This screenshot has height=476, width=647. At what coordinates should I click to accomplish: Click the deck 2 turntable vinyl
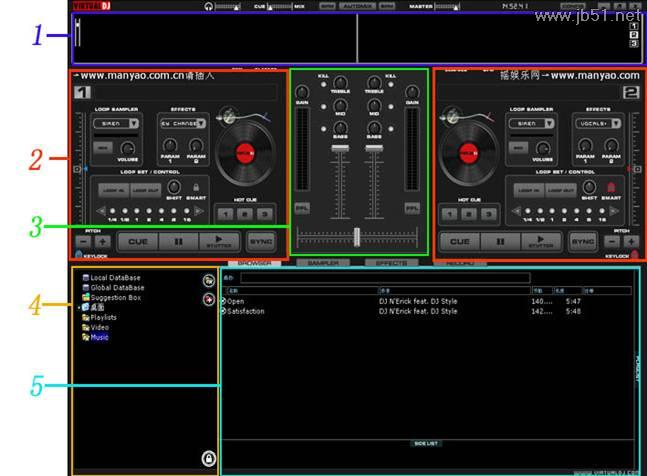(x=469, y=153)
